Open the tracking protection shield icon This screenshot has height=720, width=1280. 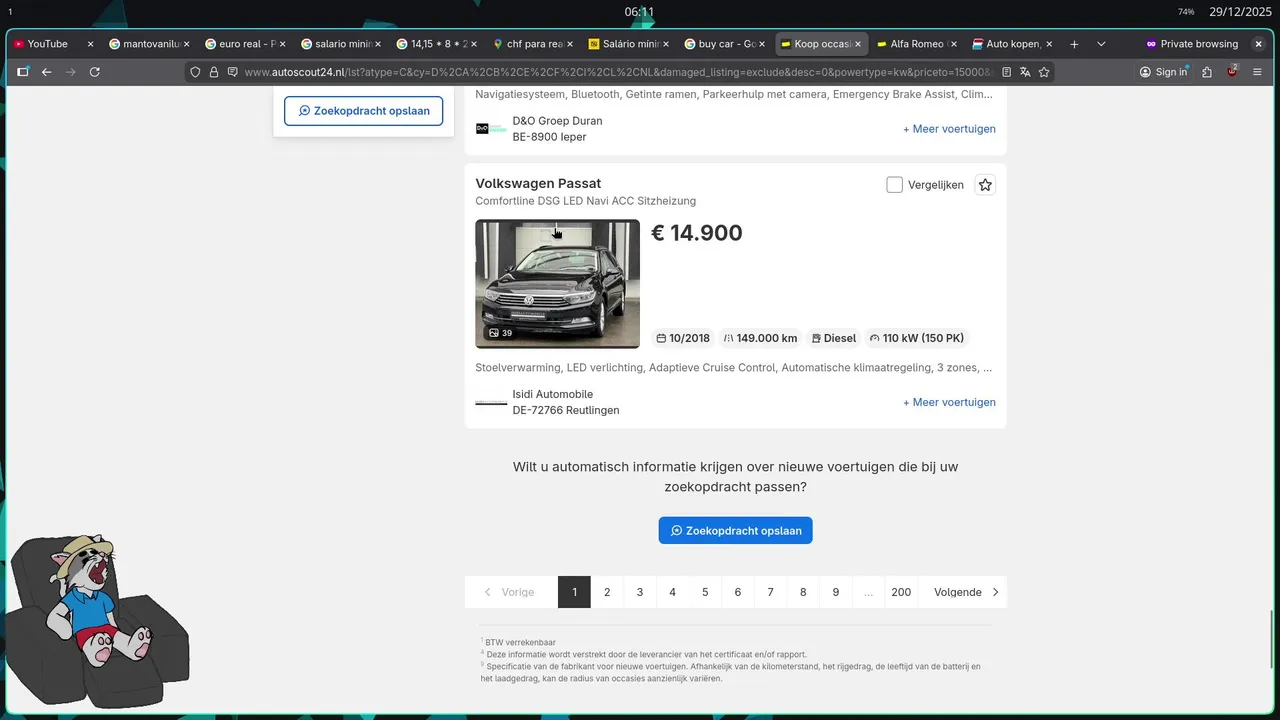click(x=195, y=72)
